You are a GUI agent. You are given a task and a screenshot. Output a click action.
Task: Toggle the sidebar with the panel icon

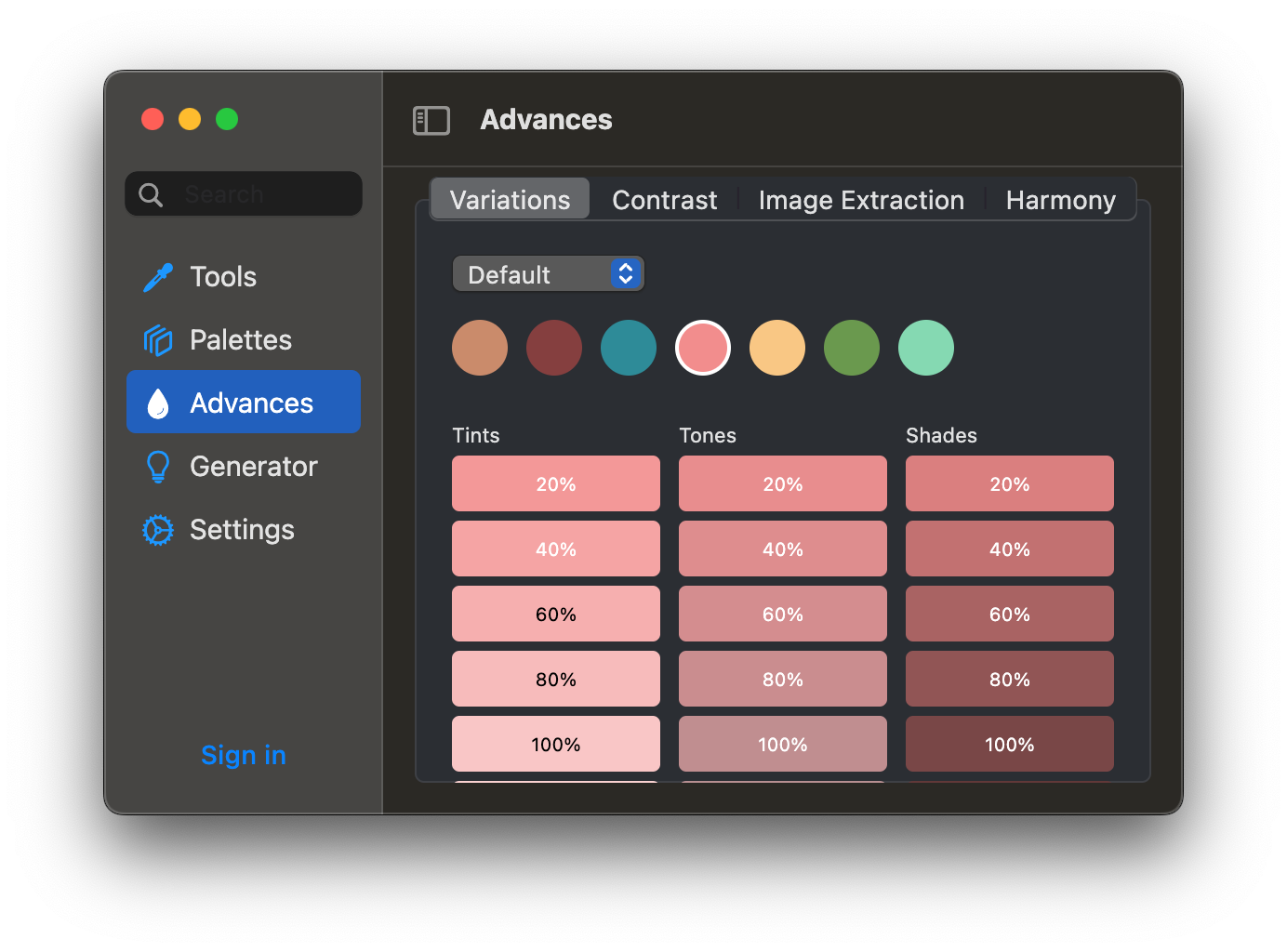pos(431,120)
